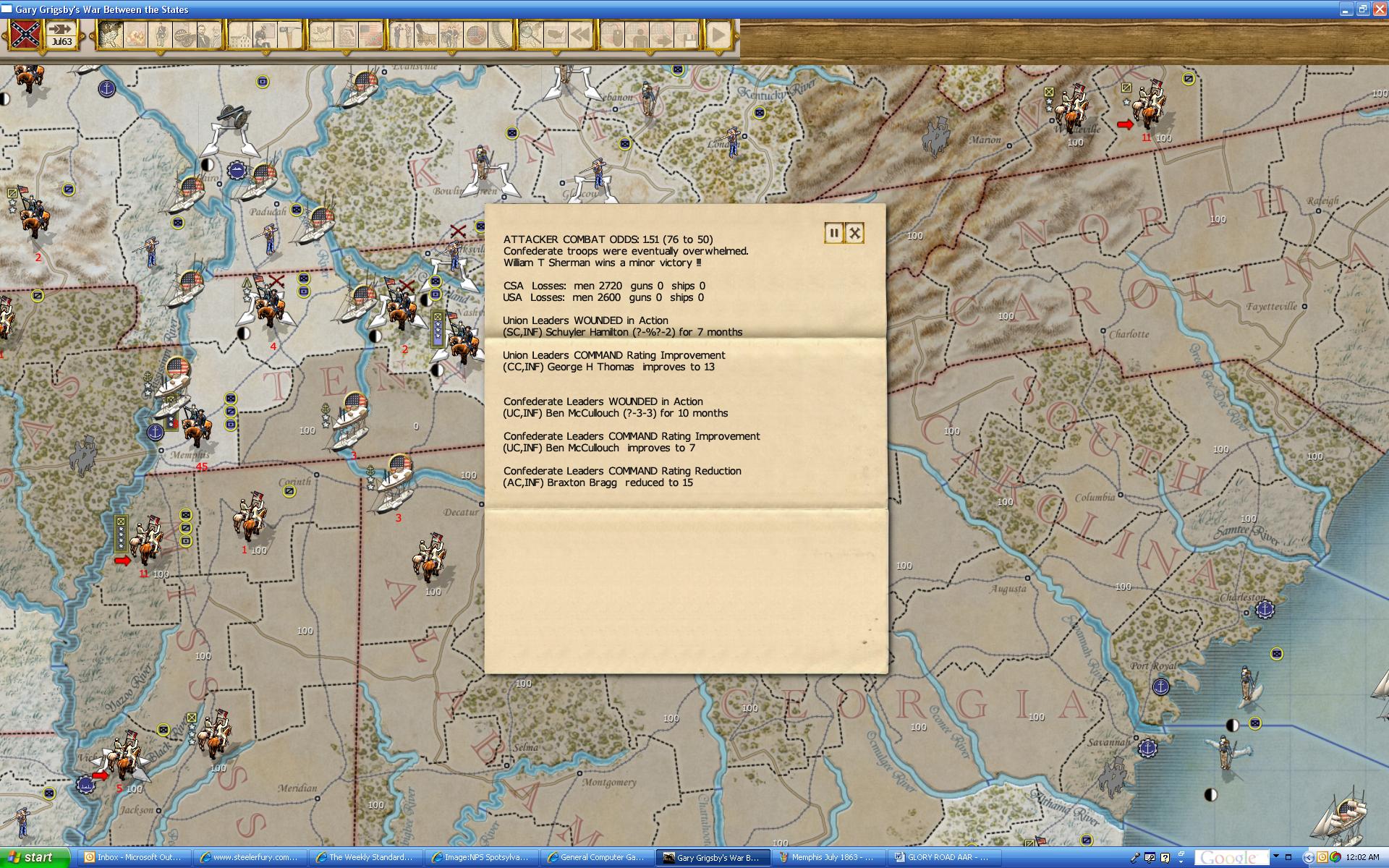Click the Columbia city label
Viewport: 1389px width, 868px height.
point(1095,498)
